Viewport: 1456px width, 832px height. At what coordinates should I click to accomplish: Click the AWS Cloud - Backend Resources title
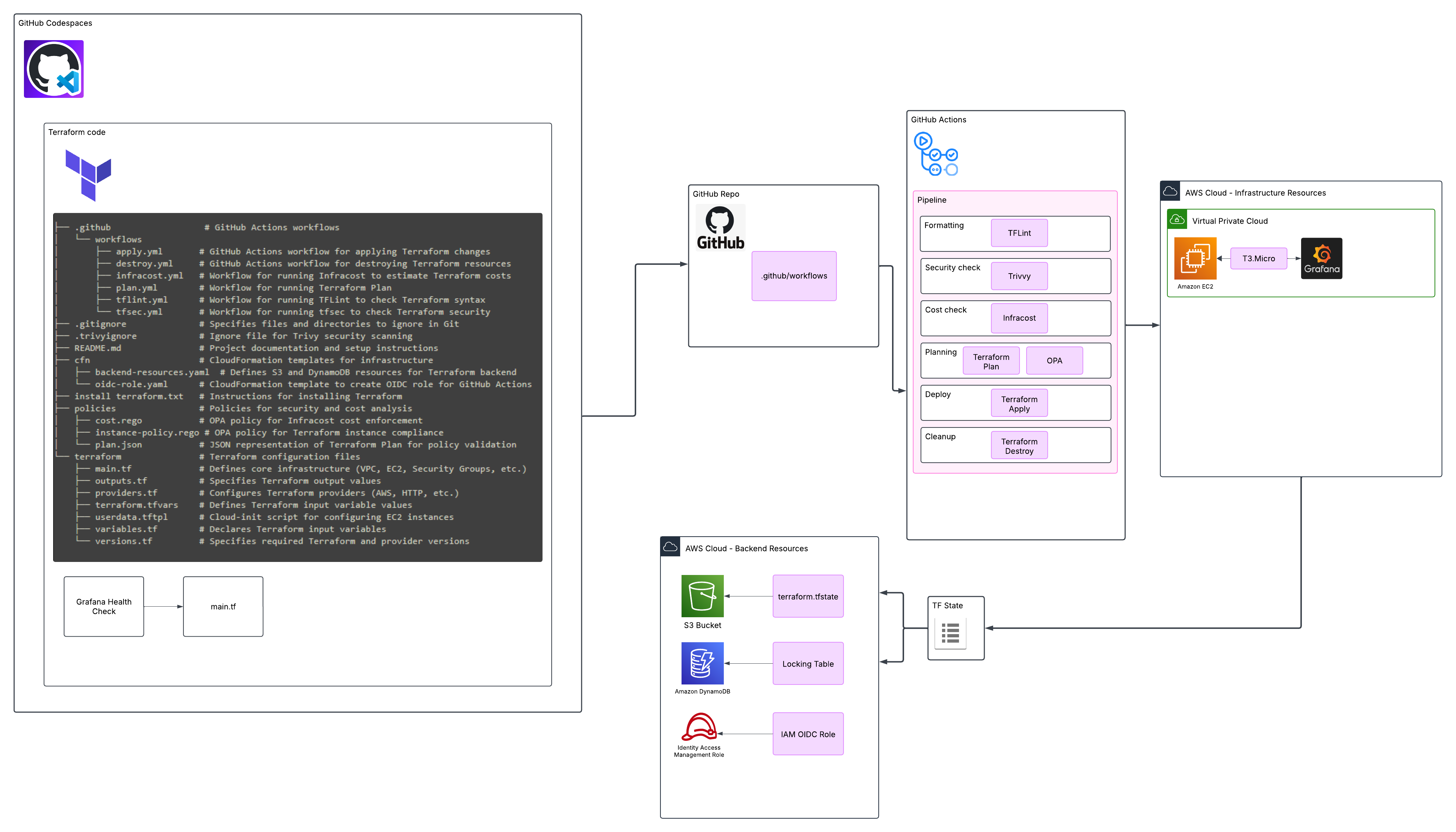pyautogui.click(x=746, y=548)
